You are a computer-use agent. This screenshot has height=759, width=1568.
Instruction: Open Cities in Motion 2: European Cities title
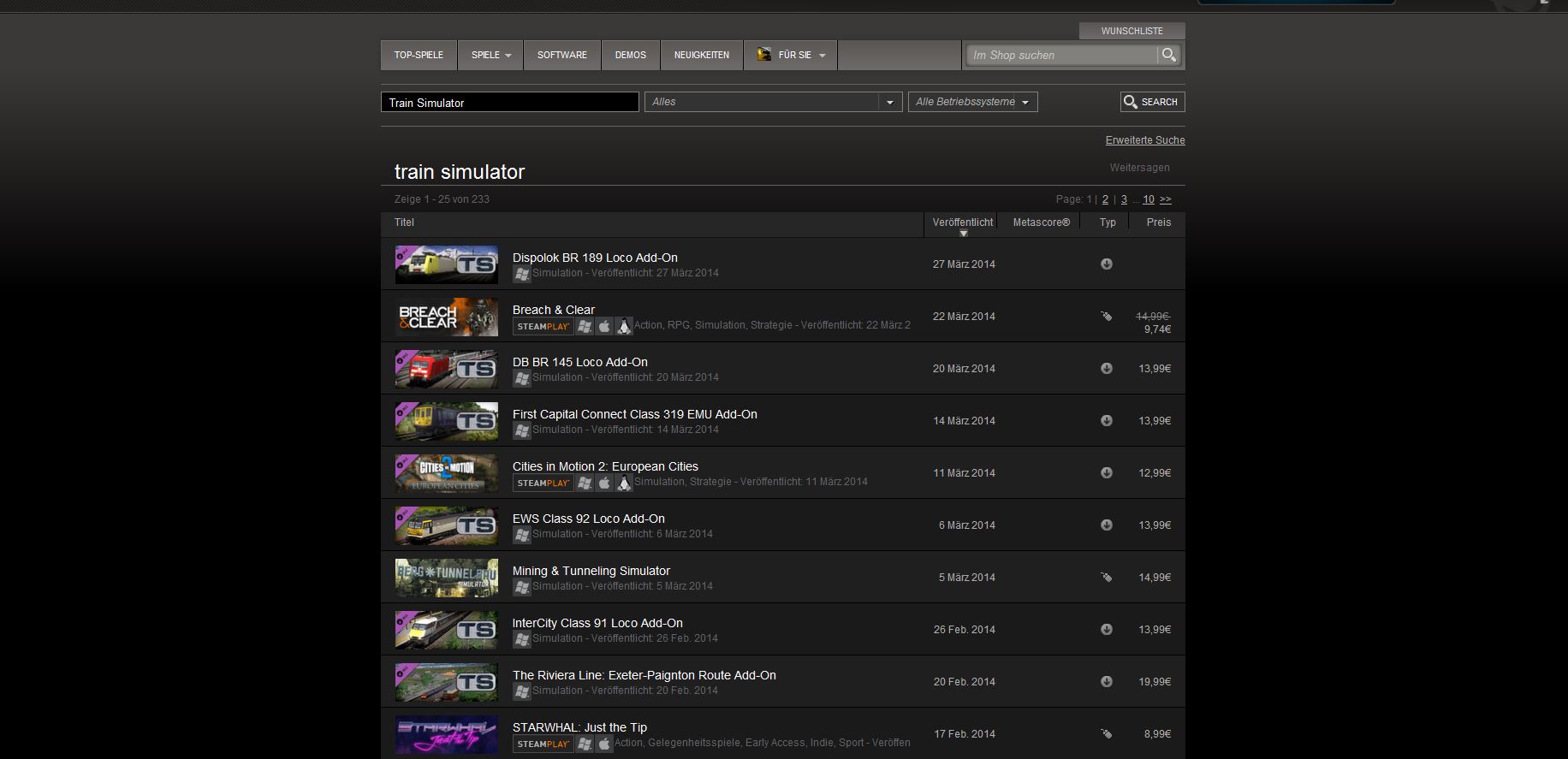click(605, 466)
